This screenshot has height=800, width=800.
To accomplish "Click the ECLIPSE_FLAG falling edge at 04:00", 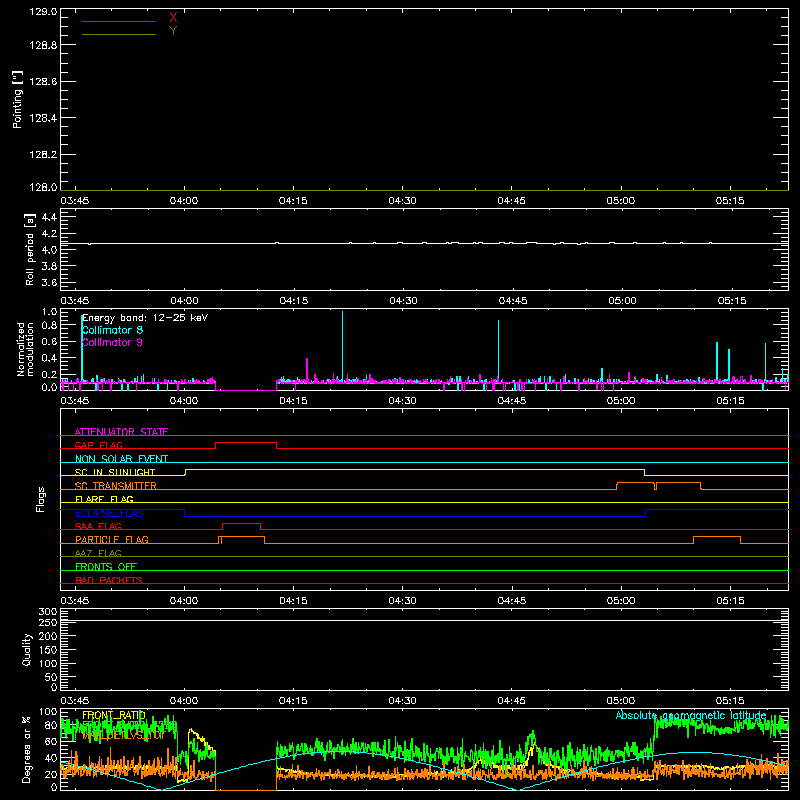I will pos(184,513).
